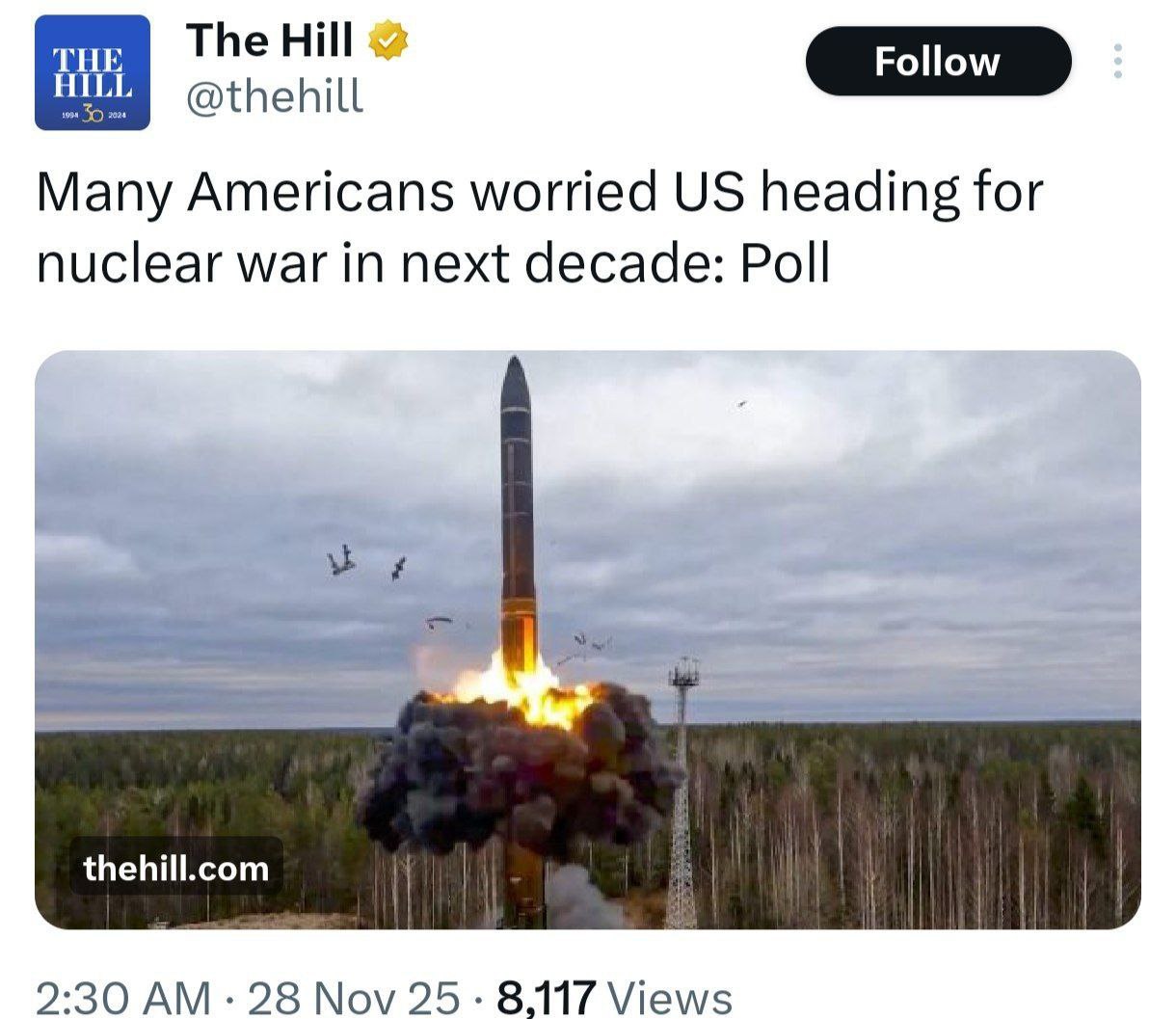Click the lattice tower in the photo

682,792
